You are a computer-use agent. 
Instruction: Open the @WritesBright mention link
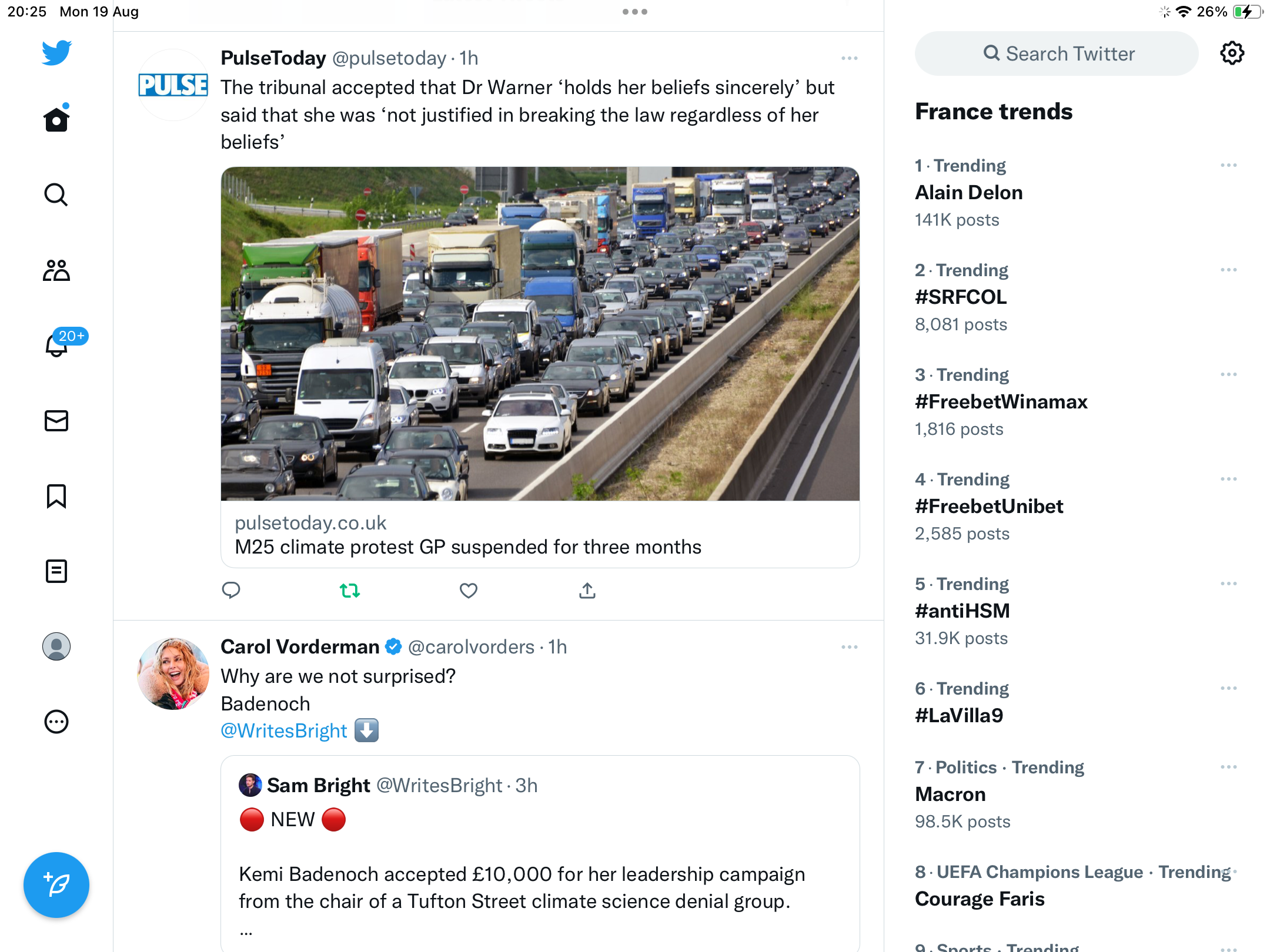point(284,730)
